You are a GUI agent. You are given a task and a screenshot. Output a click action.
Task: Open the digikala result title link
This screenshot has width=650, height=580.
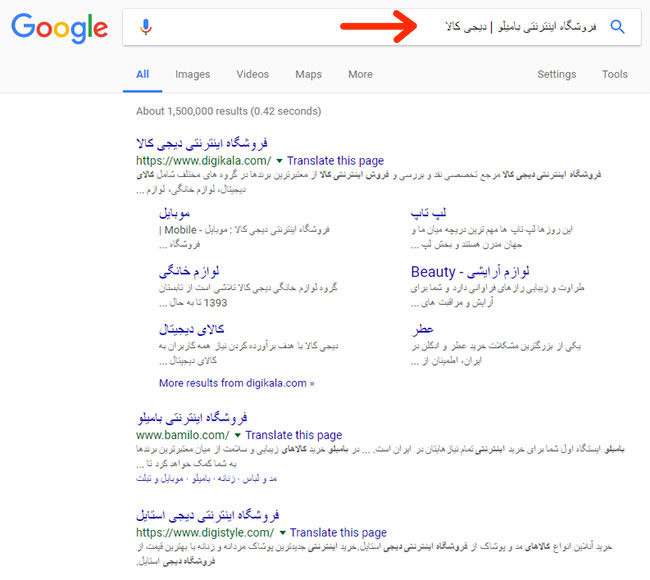pos(202,143)
